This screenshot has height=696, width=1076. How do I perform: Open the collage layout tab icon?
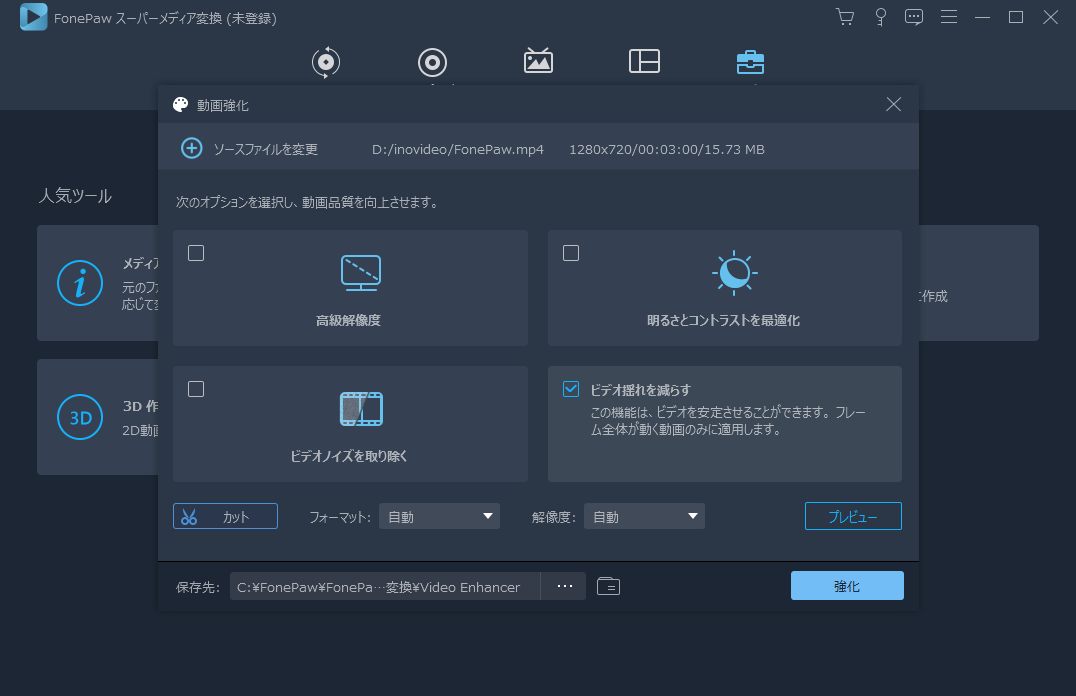point(644,61)
